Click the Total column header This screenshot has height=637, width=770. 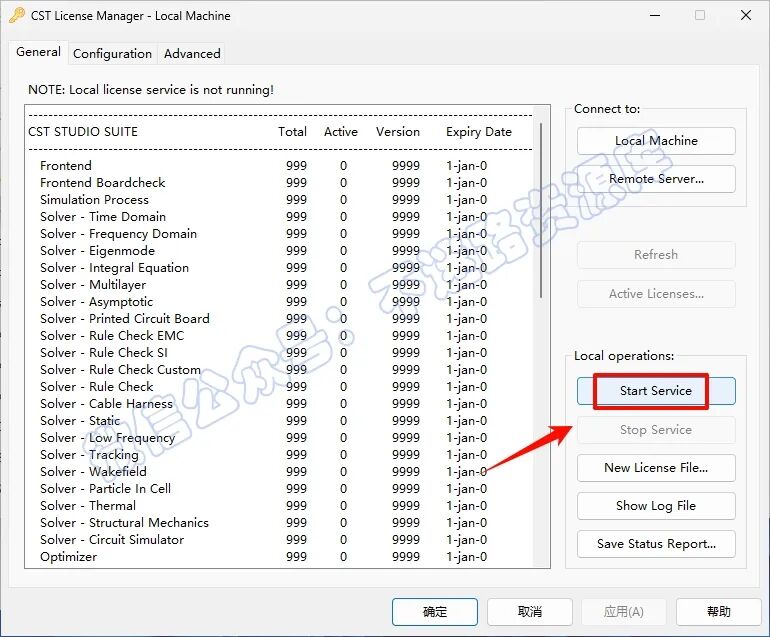[x=292, y=132]
